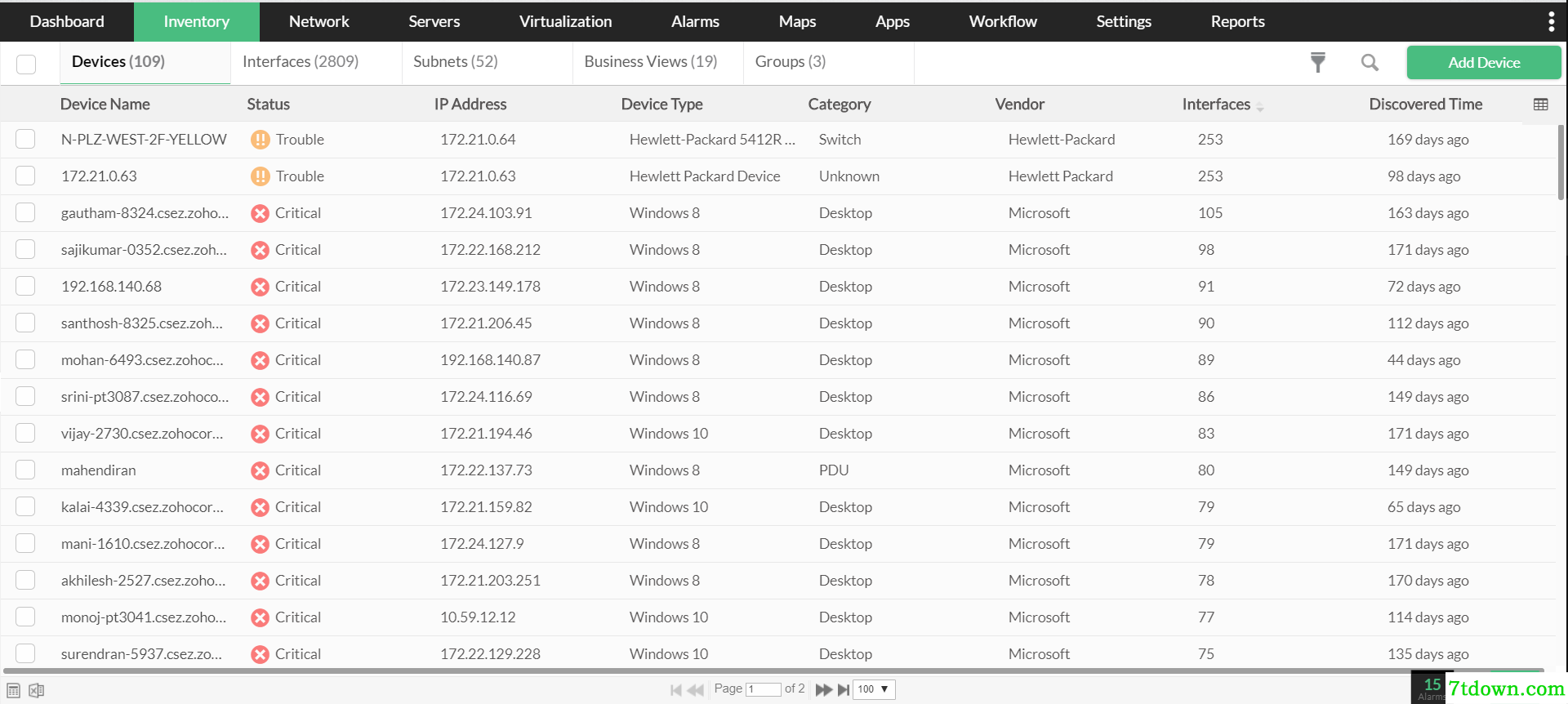Image resolution: width=1568 pixels, height=704 pixels.
Task: Open the Business Views (19) tab
Action: 651,61
